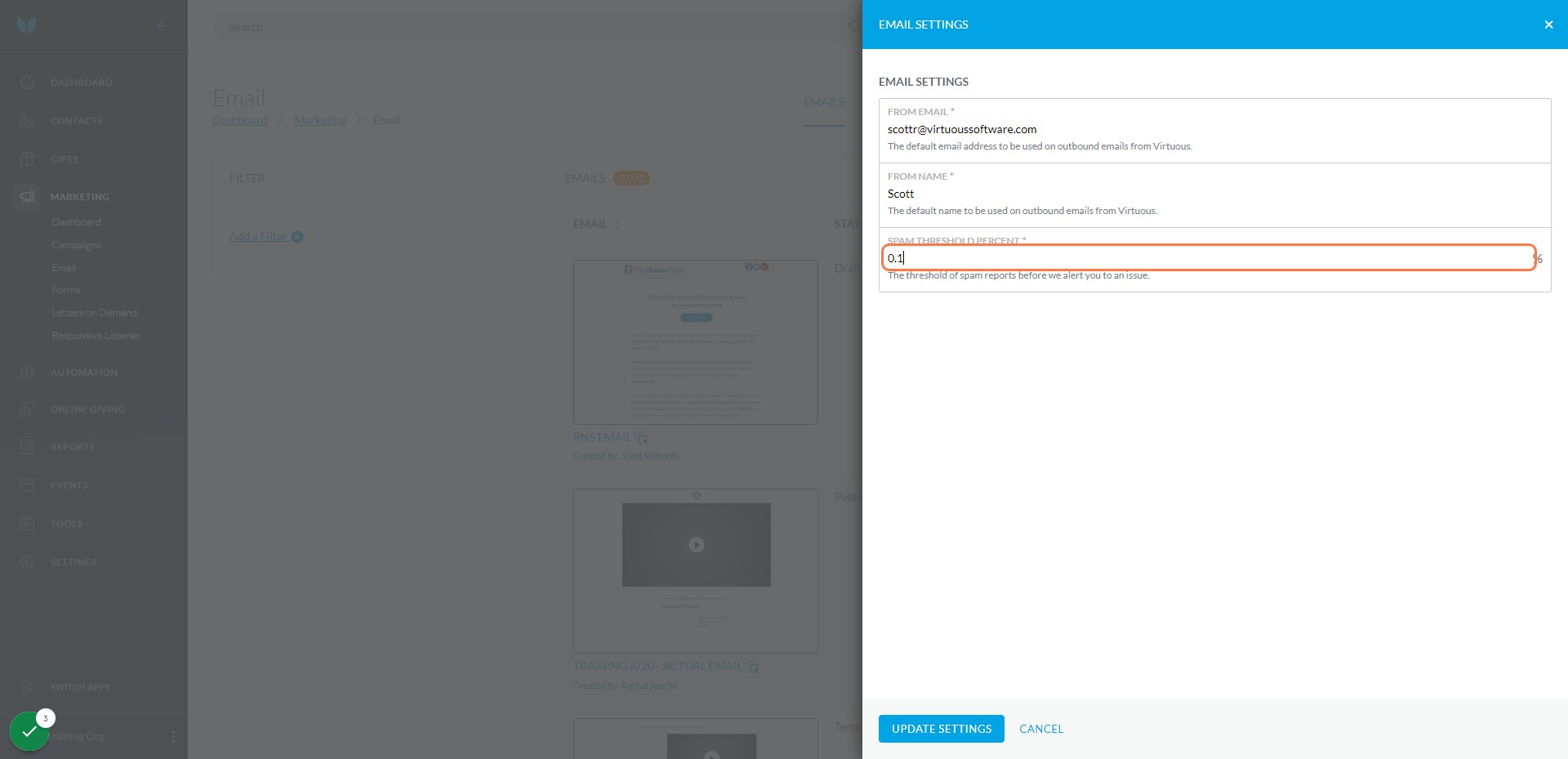1568x759 pixels.
Task: Open the Online Giving sidebar icon
Action: tap(27, 409)
